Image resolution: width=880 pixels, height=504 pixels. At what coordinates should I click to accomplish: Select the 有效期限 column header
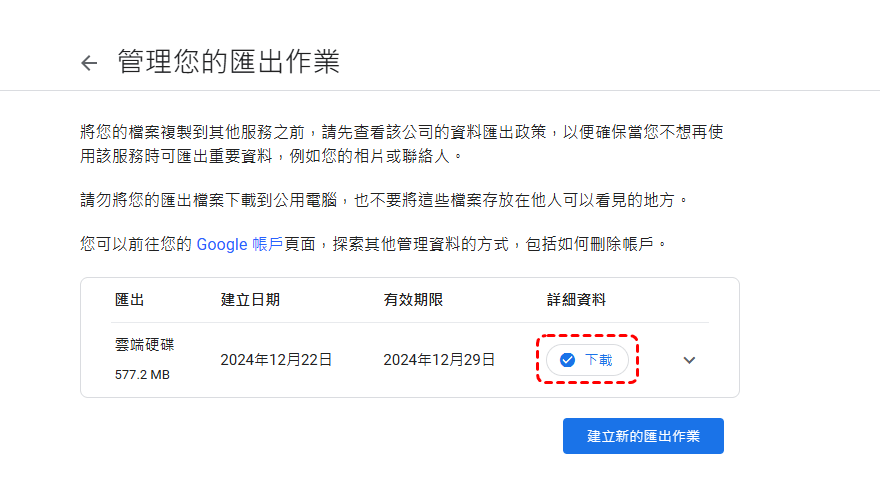click(412, 300)
